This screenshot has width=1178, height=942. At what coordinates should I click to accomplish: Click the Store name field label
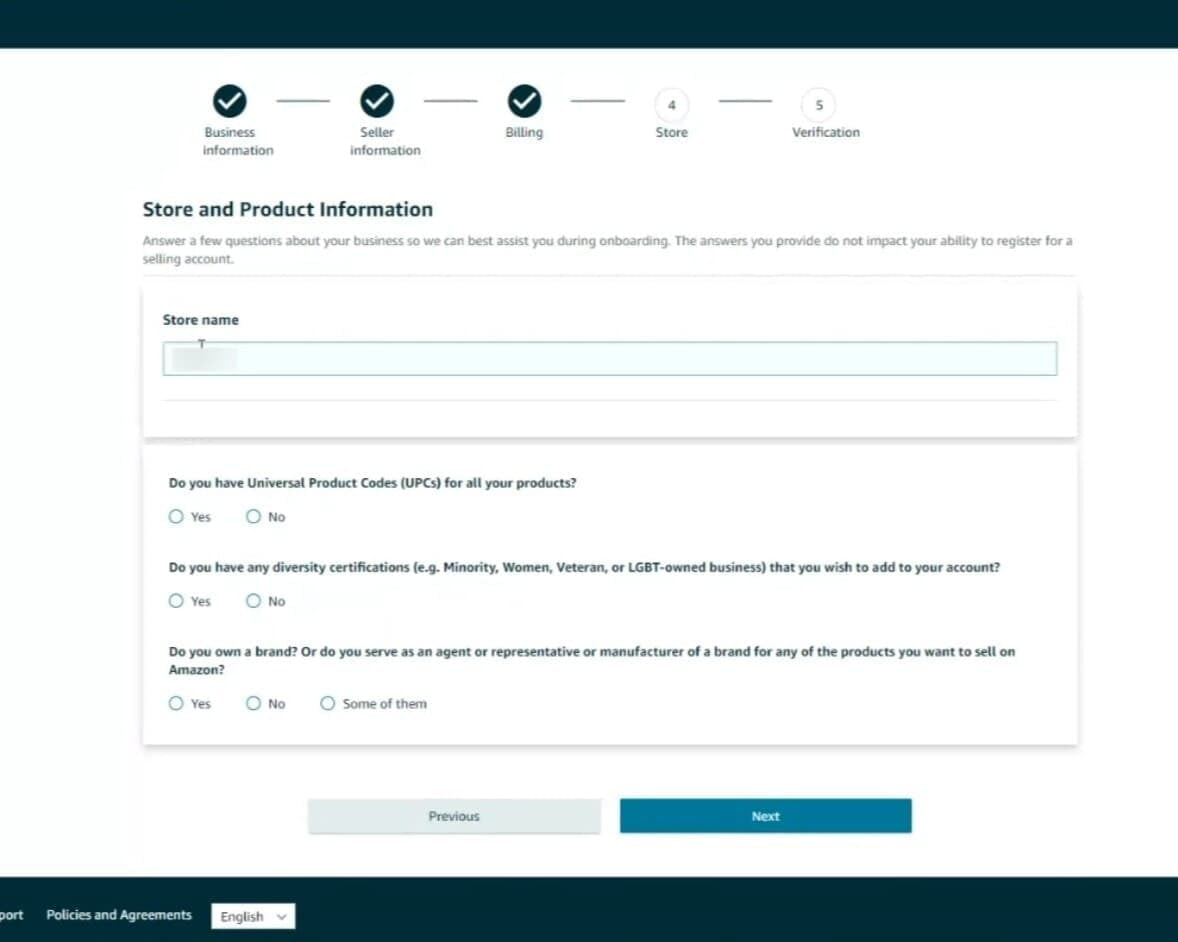click(x=201, y=320)
